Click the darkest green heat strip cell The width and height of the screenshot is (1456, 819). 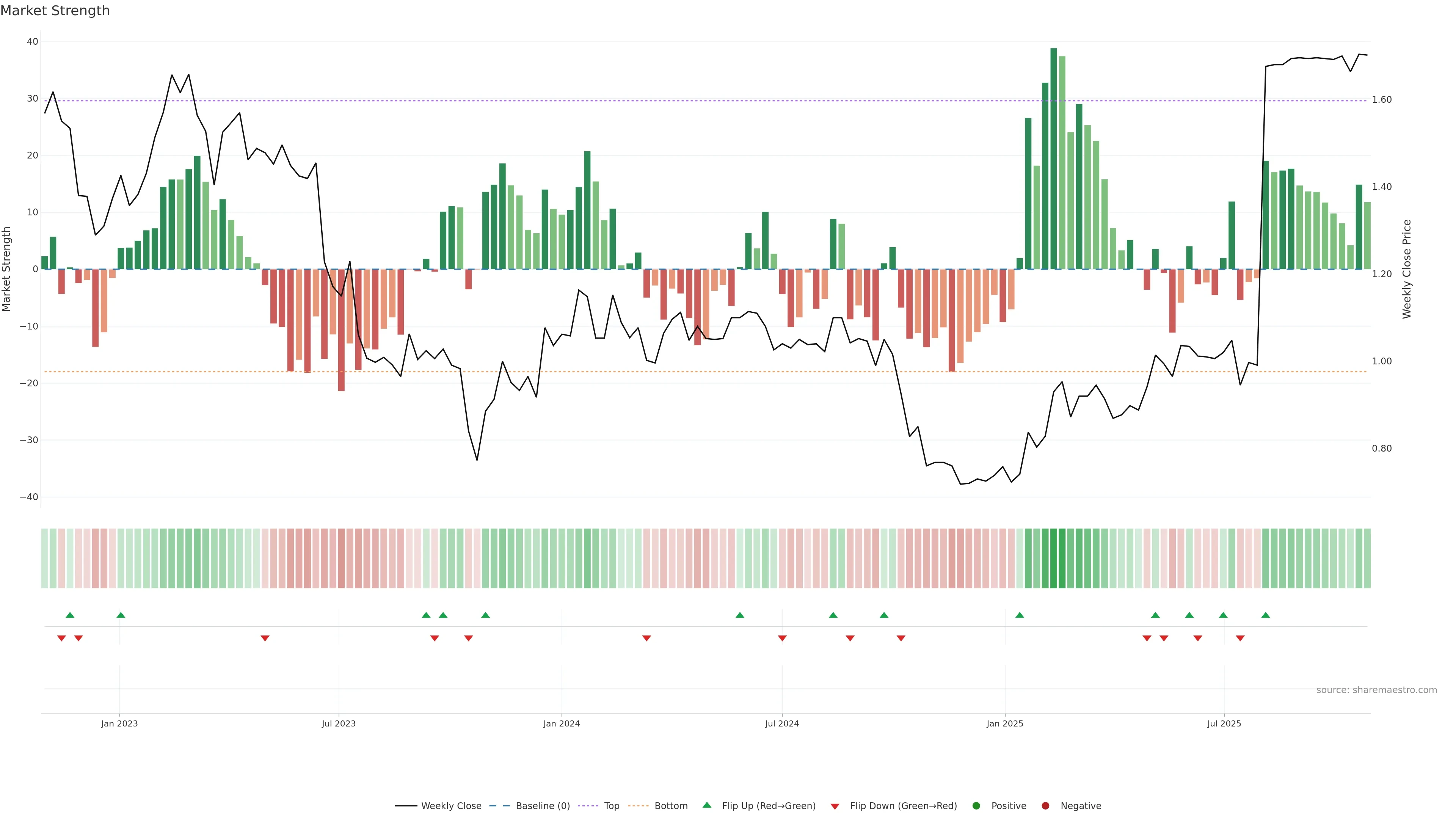[1054, 558]
